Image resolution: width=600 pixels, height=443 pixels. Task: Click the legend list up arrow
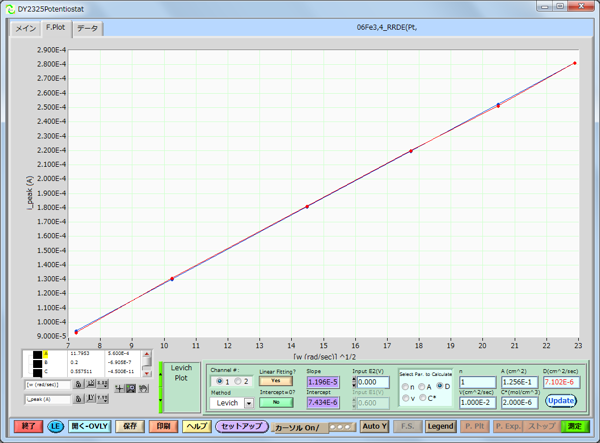coord(147,354)
